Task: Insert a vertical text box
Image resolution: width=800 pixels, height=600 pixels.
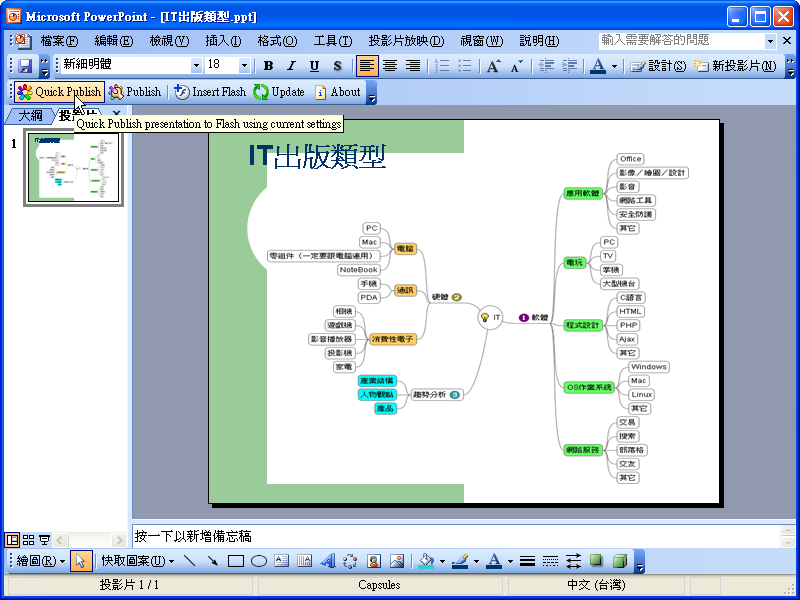Action: point(305,561)
